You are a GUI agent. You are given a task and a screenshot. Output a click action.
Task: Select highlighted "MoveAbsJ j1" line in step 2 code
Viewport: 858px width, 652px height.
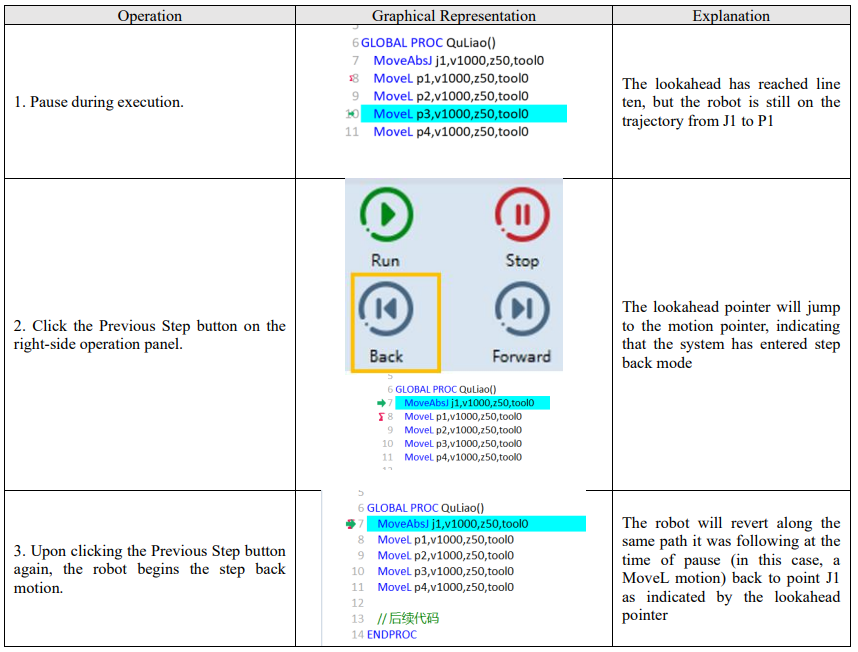click(472, 403)
